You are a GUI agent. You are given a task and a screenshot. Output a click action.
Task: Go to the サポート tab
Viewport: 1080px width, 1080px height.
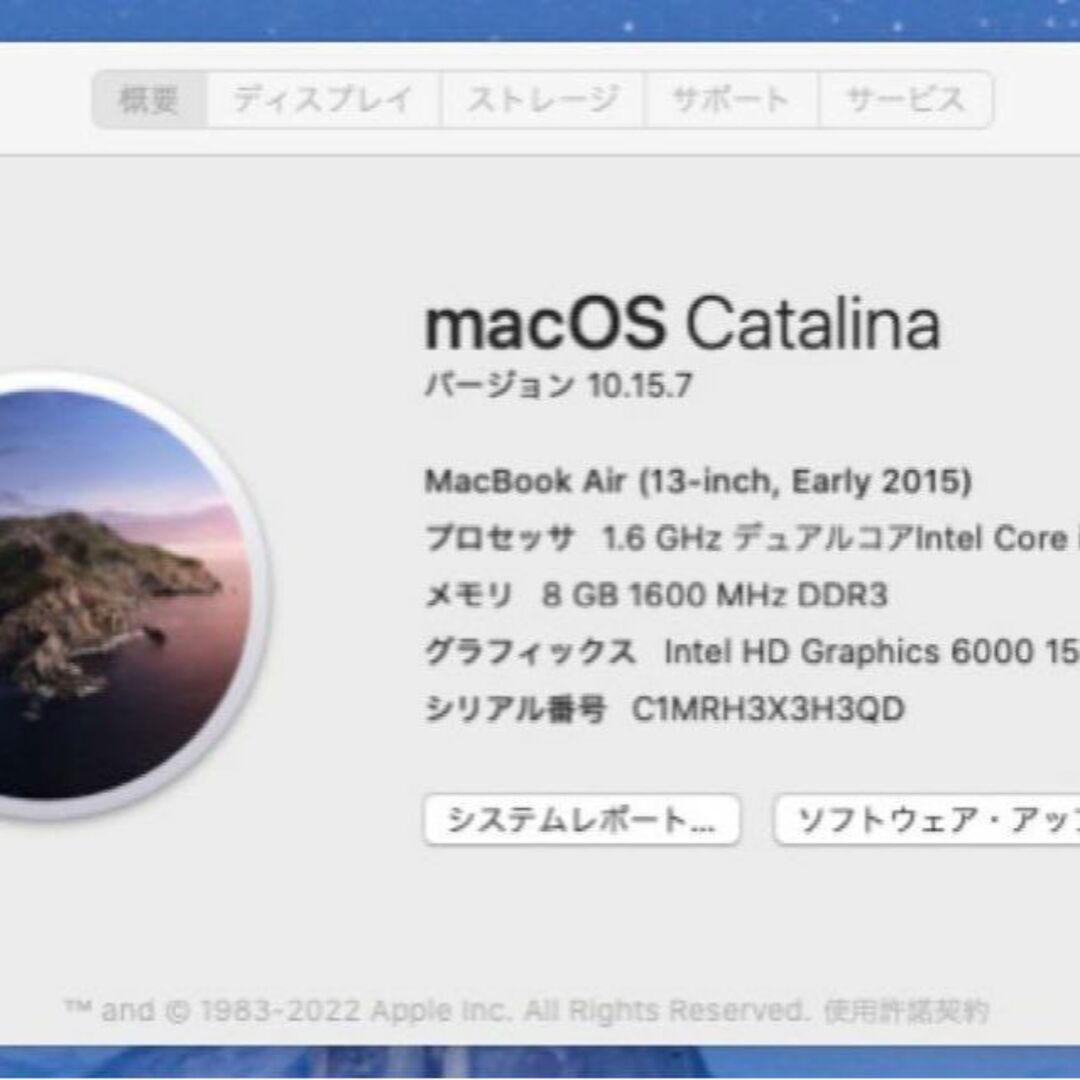pyautogui.click(x=731, y=100)
